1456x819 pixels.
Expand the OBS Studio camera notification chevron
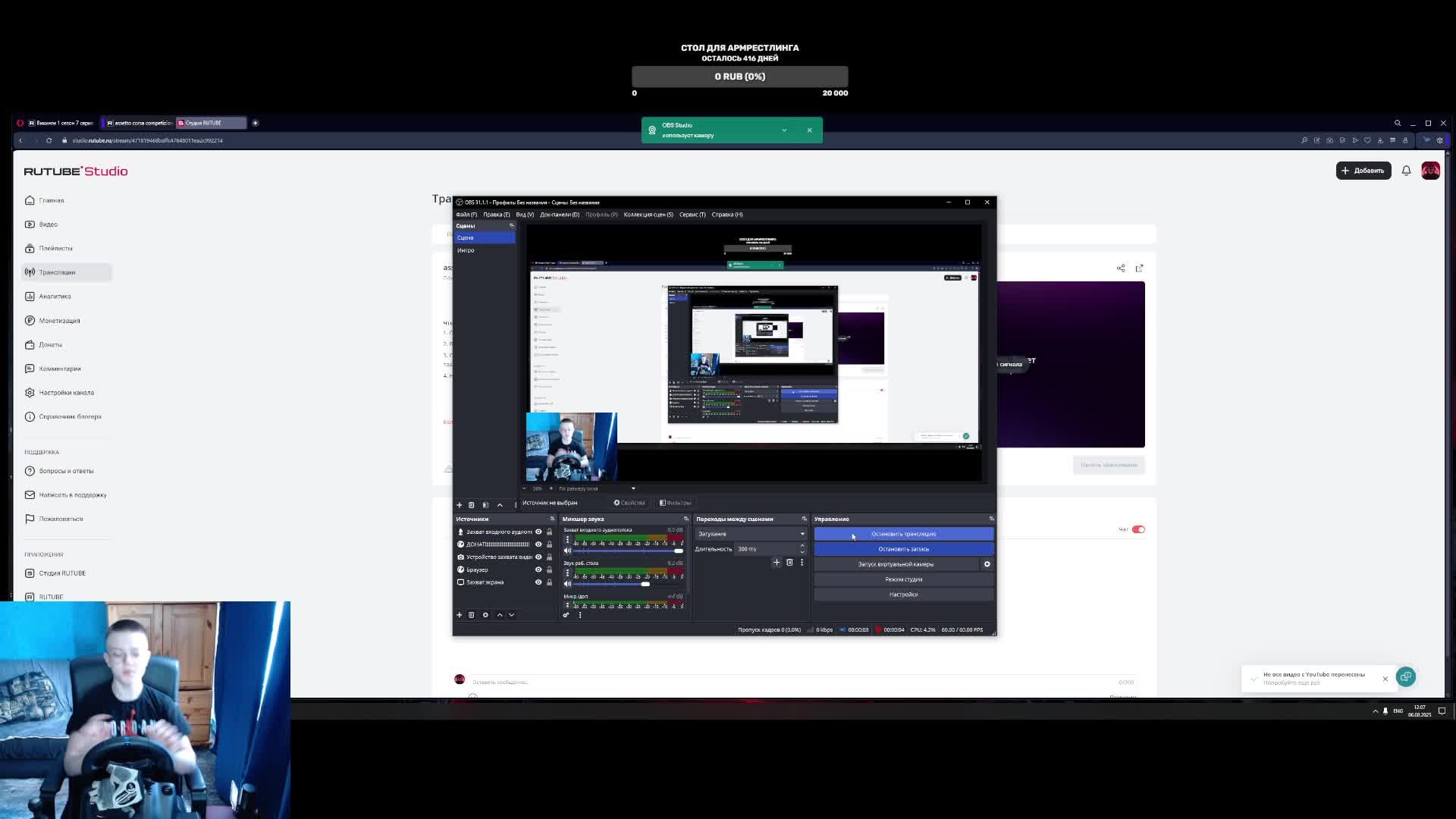(784, 130)
